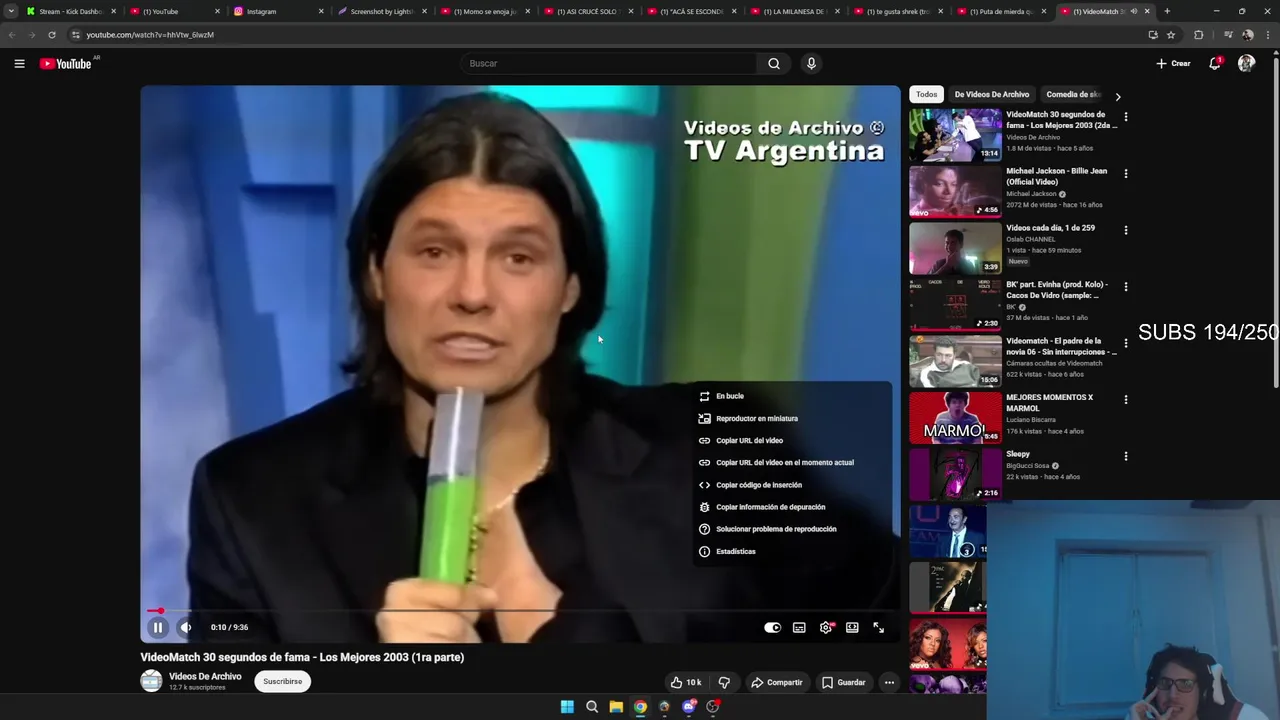Open 'Estadísticas' from context menu
The image size is (1280, 720).
(792, 551)
